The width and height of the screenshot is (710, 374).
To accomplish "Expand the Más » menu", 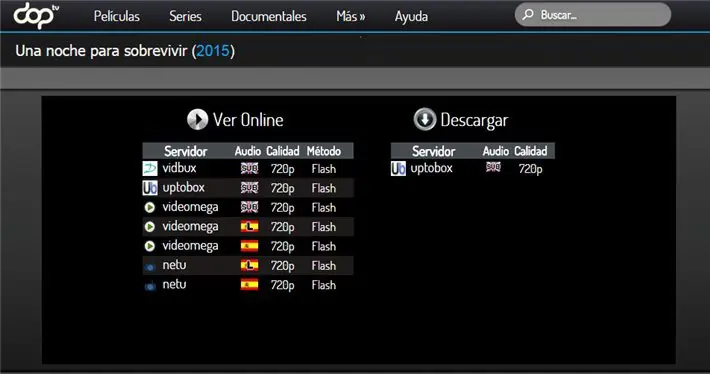I will coord(350,16).
